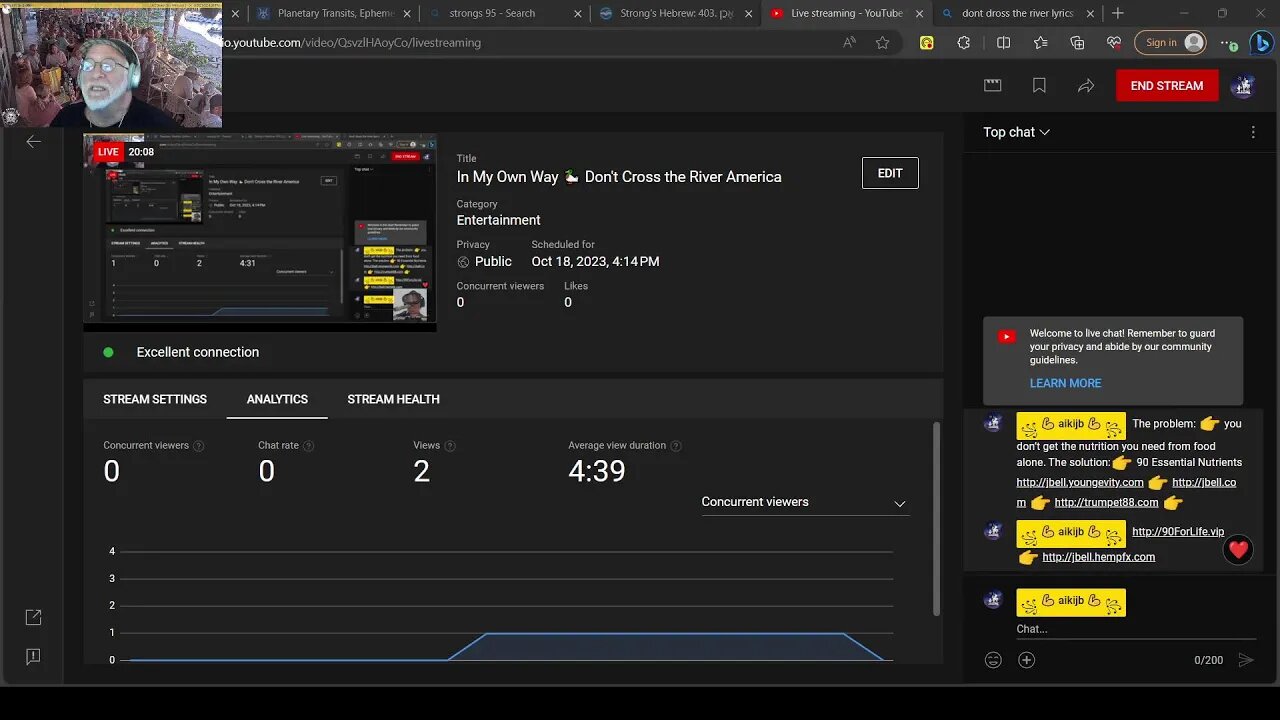Select the Live streaming - YouTube tab
Screen dimensions: 1280x720
point(846,13)
